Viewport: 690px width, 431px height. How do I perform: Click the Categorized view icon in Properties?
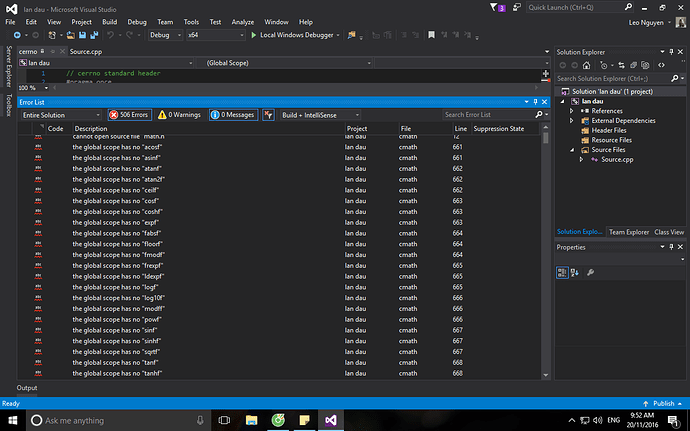(x=563, y=271)
